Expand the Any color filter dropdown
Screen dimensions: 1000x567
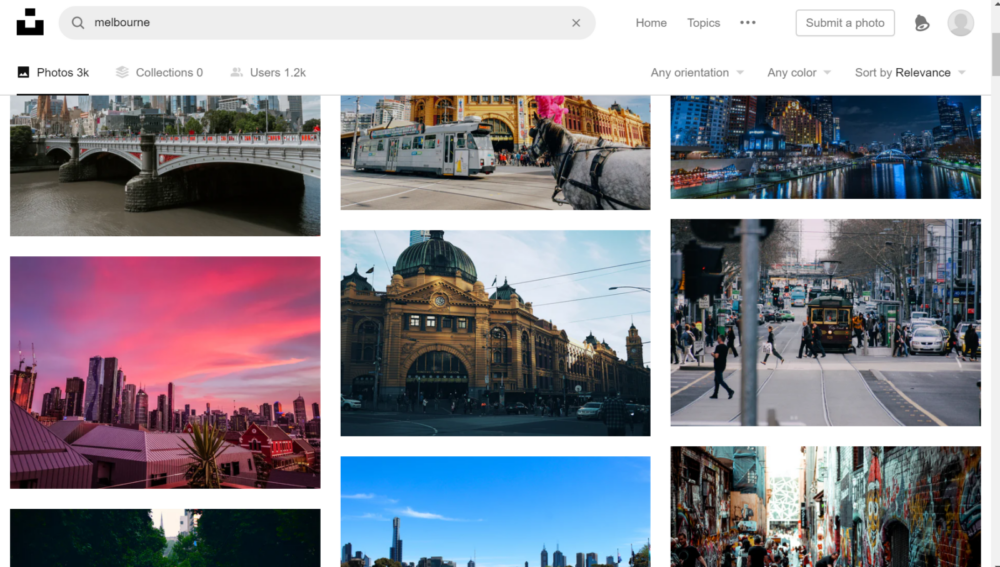[x=799, y=73]
